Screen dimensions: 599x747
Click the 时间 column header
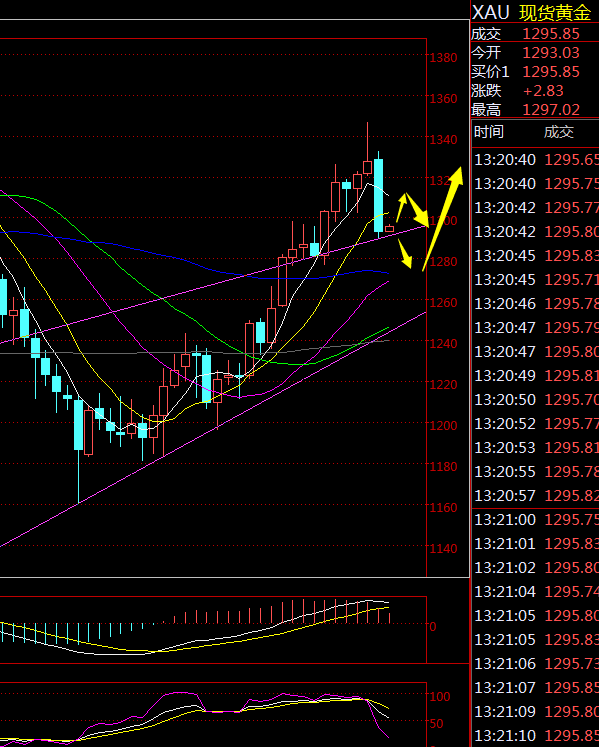click(x=488, y=131)
